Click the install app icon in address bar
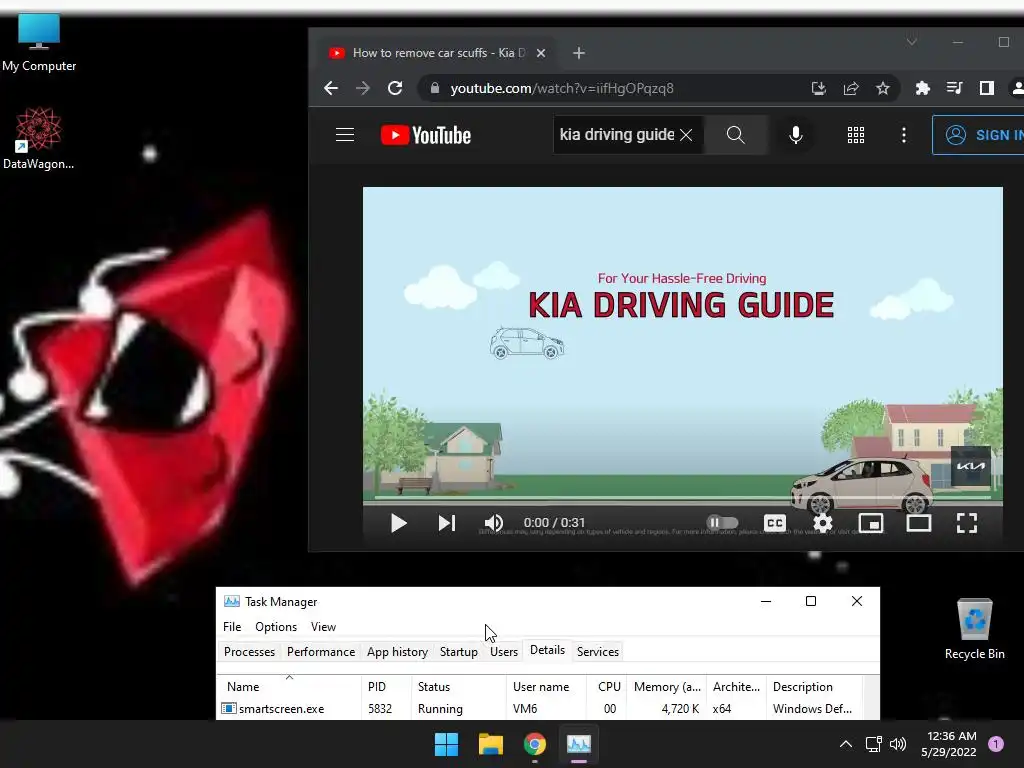This screenshot has width=1024, height=768. (x=818, y=88)
